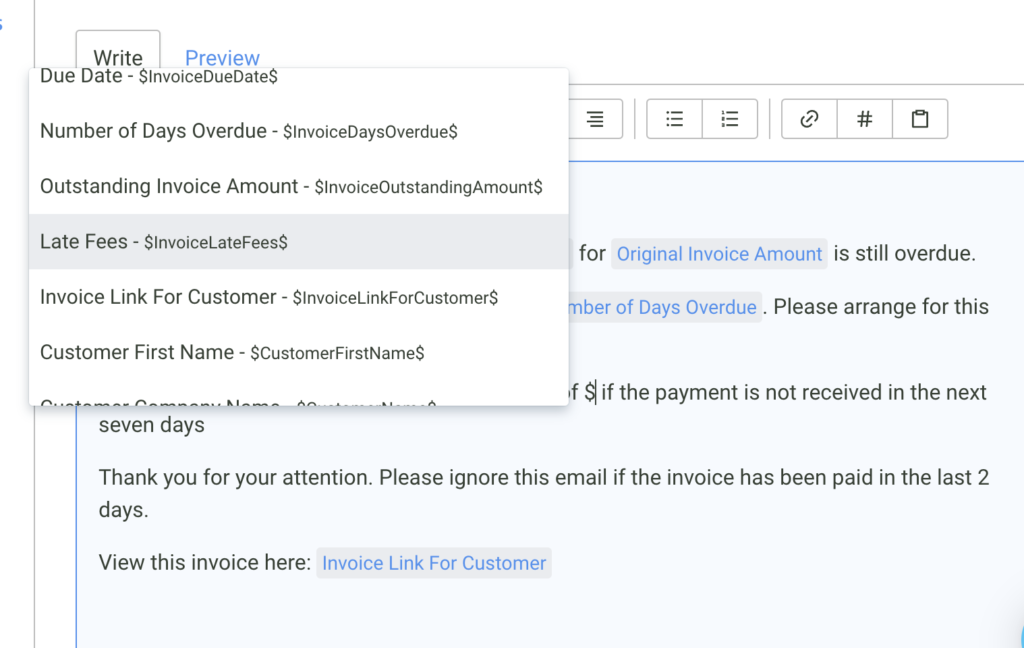The width and height of the screenshot is (1024, 648).
Task: Insert a numbered list
Action: pyautogui.click(x=730, y=120)
